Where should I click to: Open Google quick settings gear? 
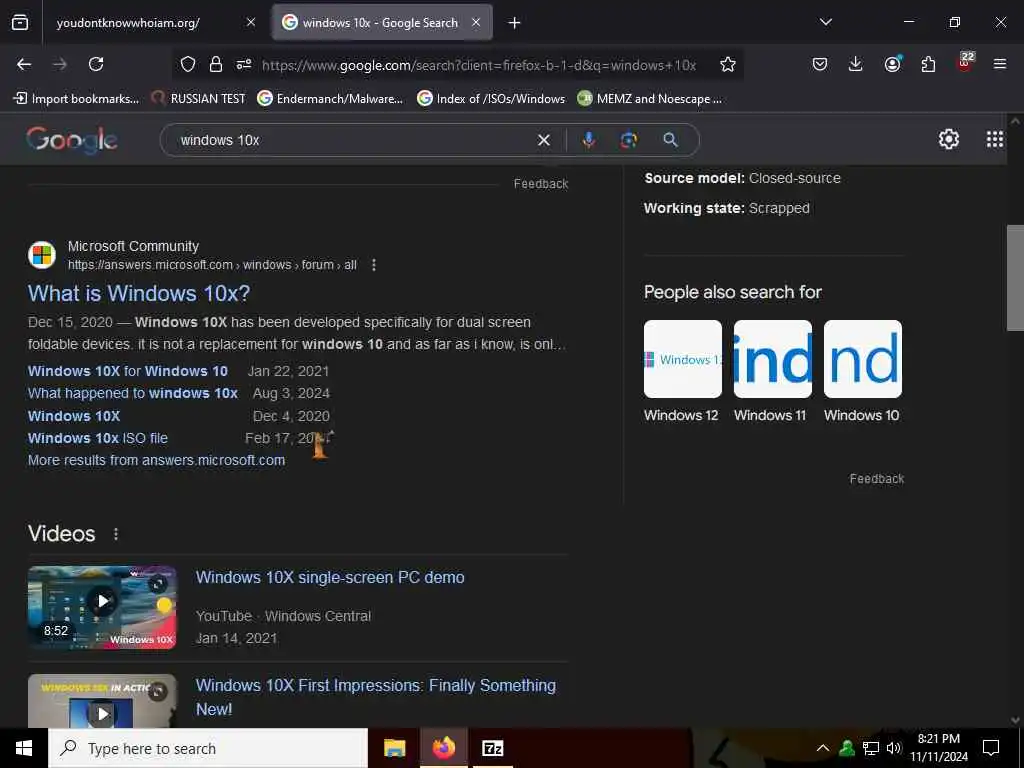coord(948,139)
